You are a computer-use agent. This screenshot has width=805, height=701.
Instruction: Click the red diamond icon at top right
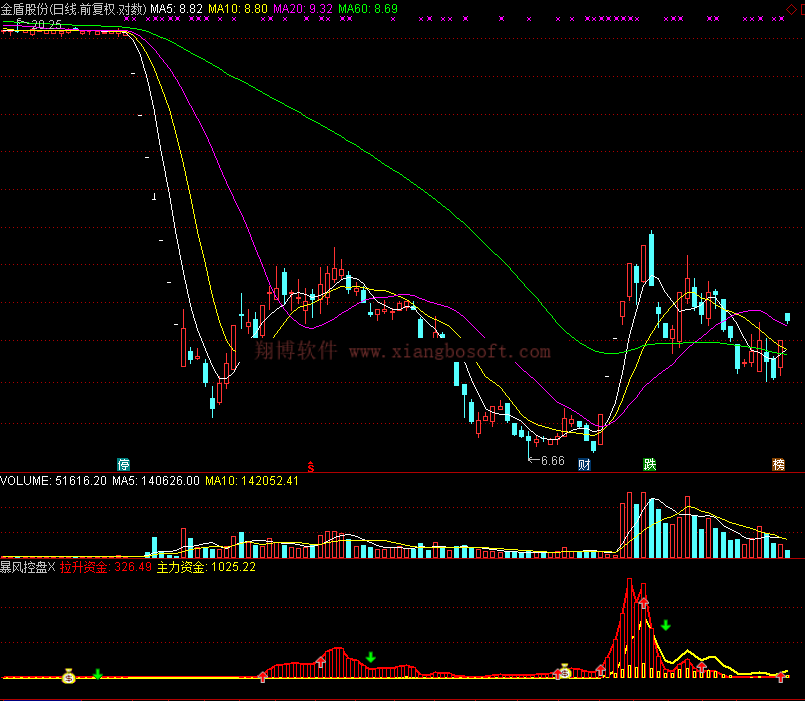pyautogui.click(x=791, y=9)
